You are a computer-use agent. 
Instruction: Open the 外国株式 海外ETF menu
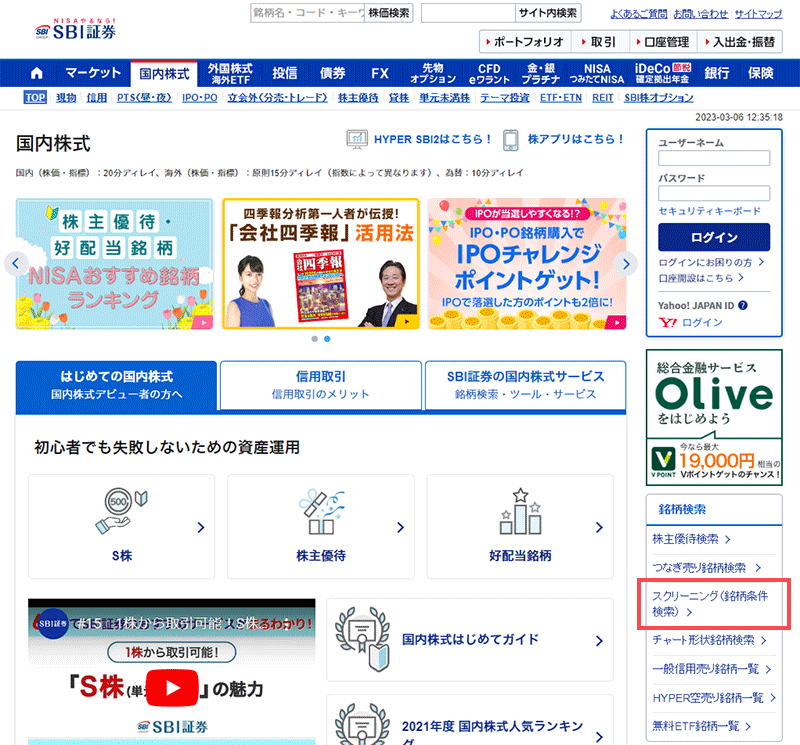[231, 73]
